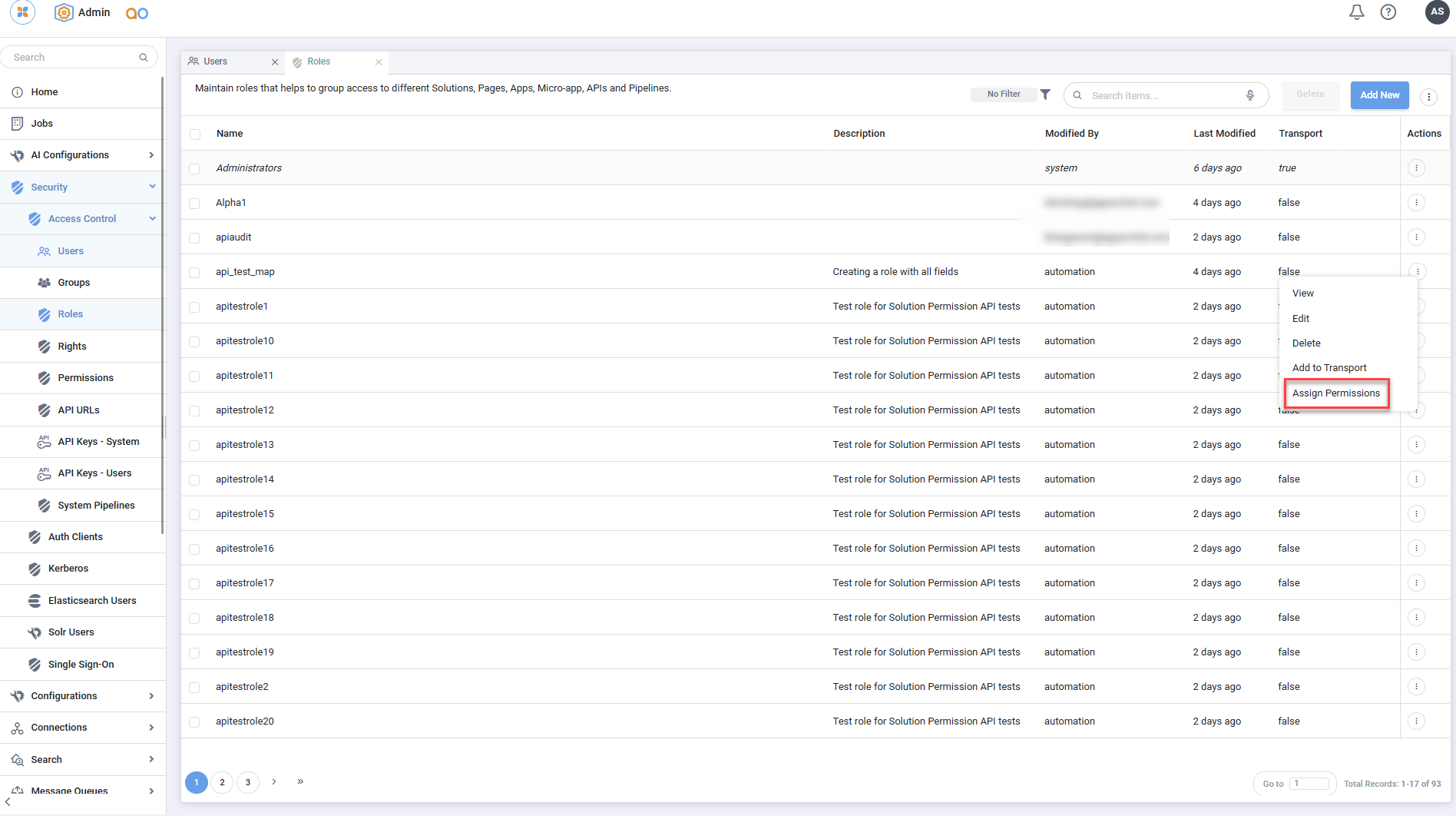Viewport: 1456px width, 816px height.
Task: Check the apitestrole10 row checkbox
Action: tap(194, 341)
